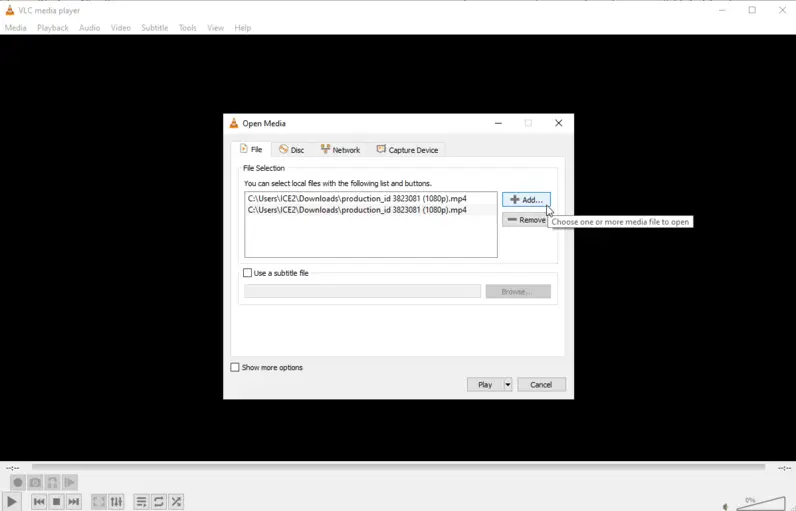796x511 pixels.
Task: Click the Play button in the main toolbar
Action: pos(12,501)
